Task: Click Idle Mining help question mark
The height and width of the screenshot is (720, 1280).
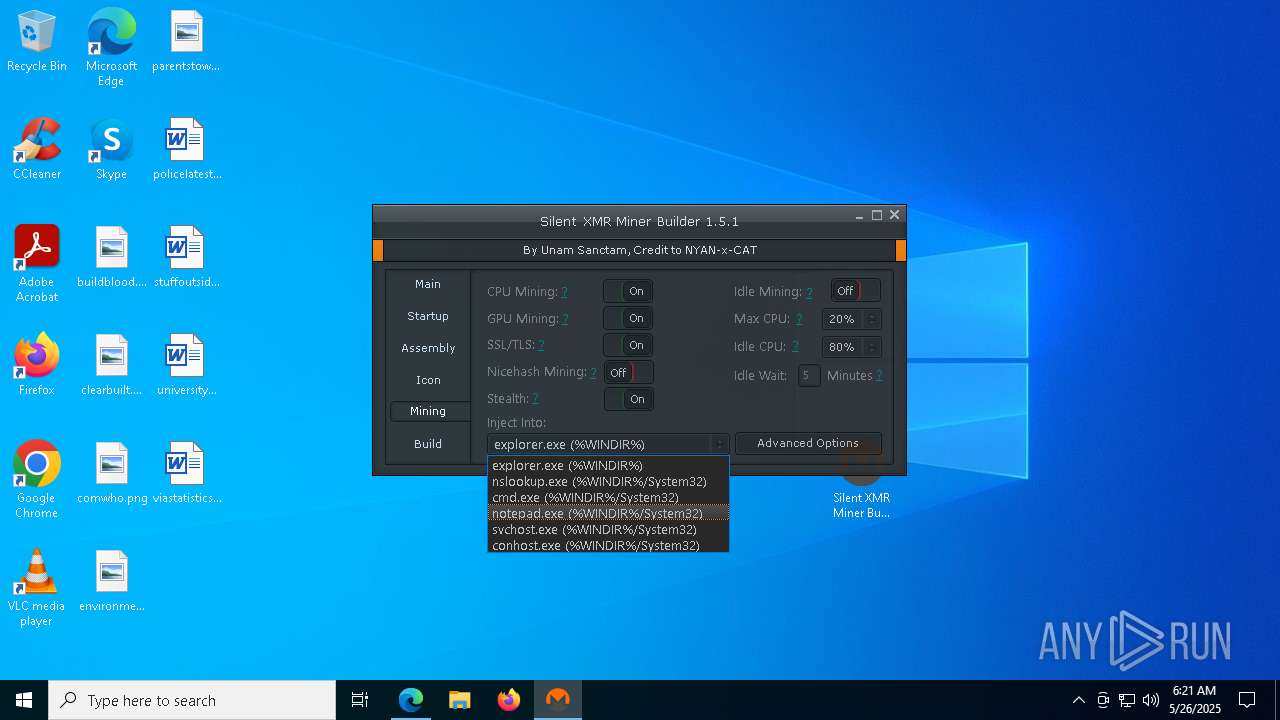Action: (x=809, y=292)
